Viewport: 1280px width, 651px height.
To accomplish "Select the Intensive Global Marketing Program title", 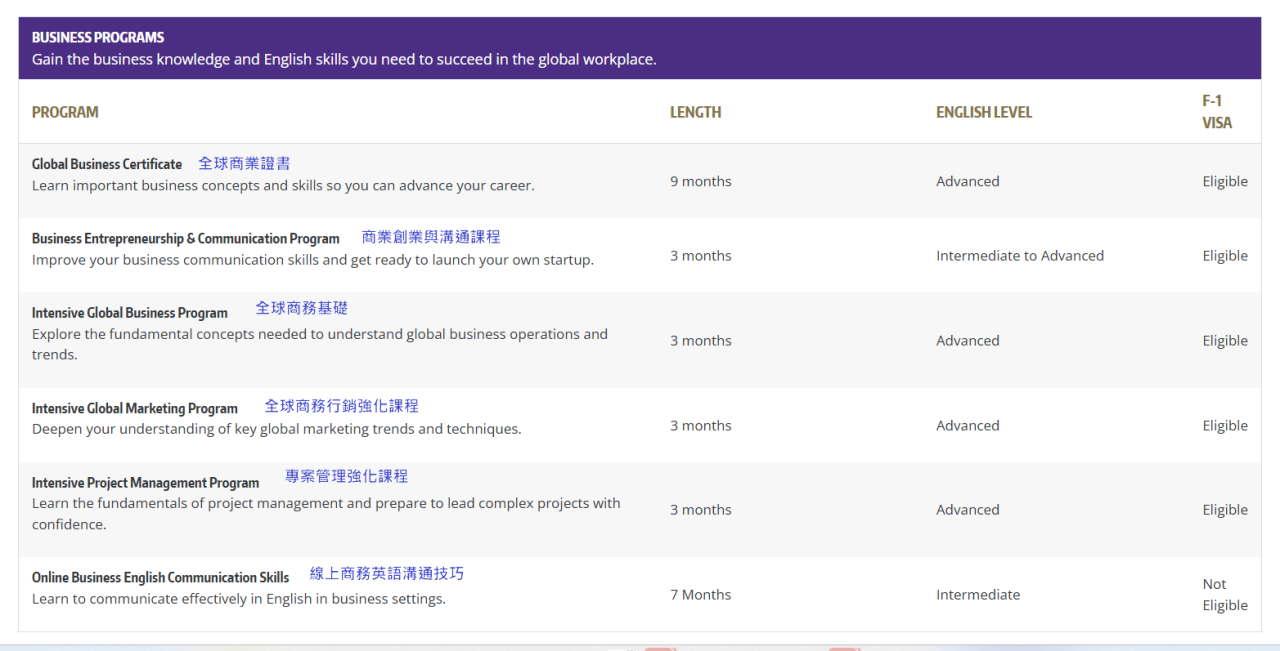I will 134,409.
